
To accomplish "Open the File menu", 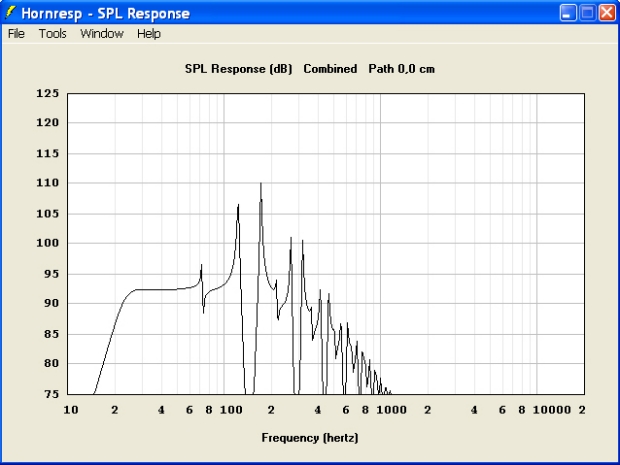I will coord(16,34).
